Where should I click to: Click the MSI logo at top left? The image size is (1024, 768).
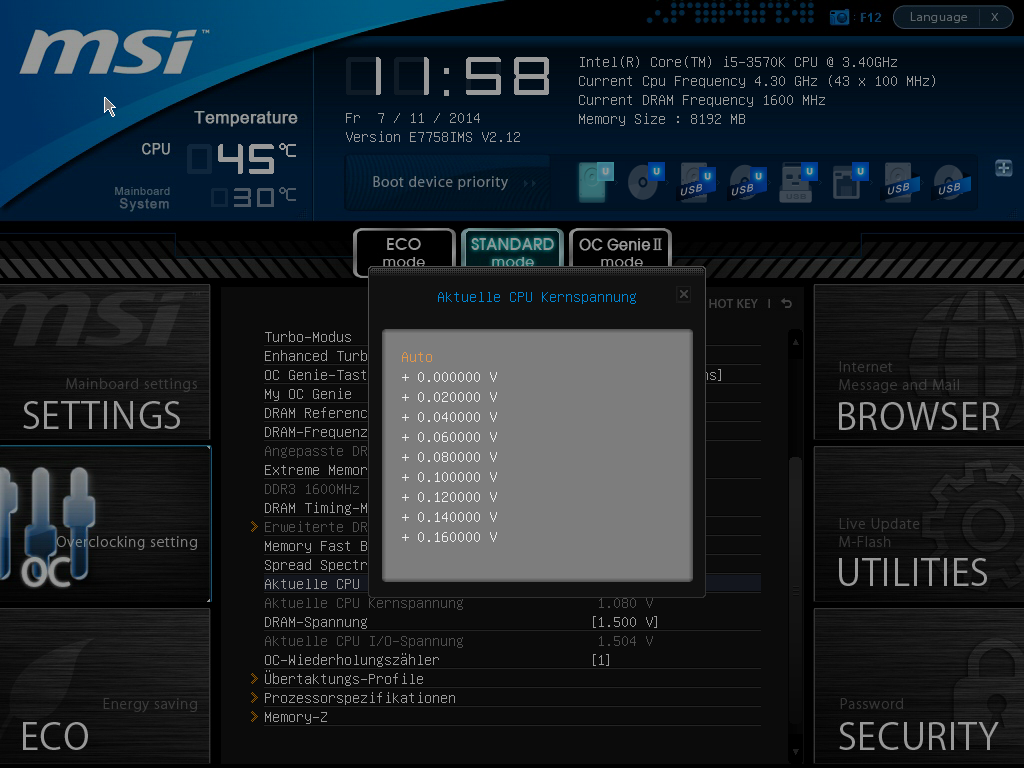tap(114, 52)
